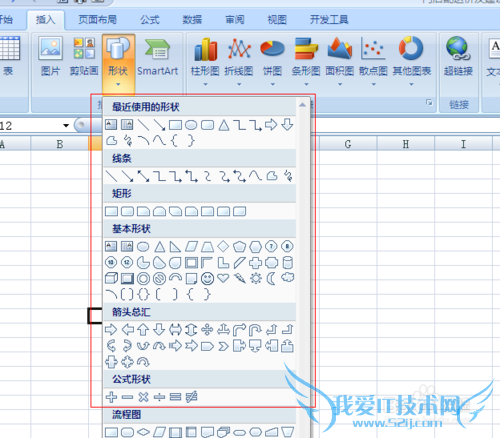This screenshot has height=438, width=500.
Task: Select the diamond decision shape in 流程图
Action: (143, 432)
